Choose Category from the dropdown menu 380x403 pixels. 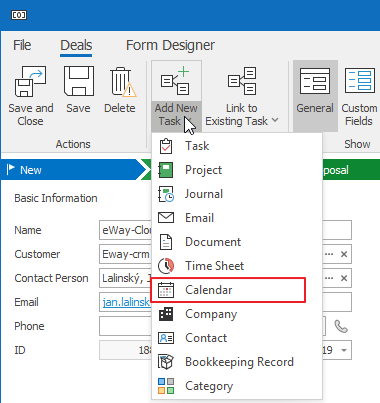pyautogui.click(x=237, y=386)
